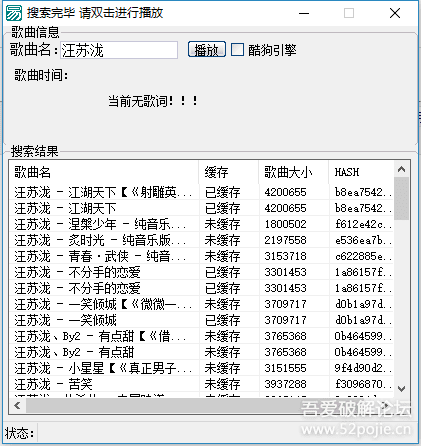The width and height of the screenshot is (421, 446).
Task: Minimize the player window
Action: click(x=304, y=13)
